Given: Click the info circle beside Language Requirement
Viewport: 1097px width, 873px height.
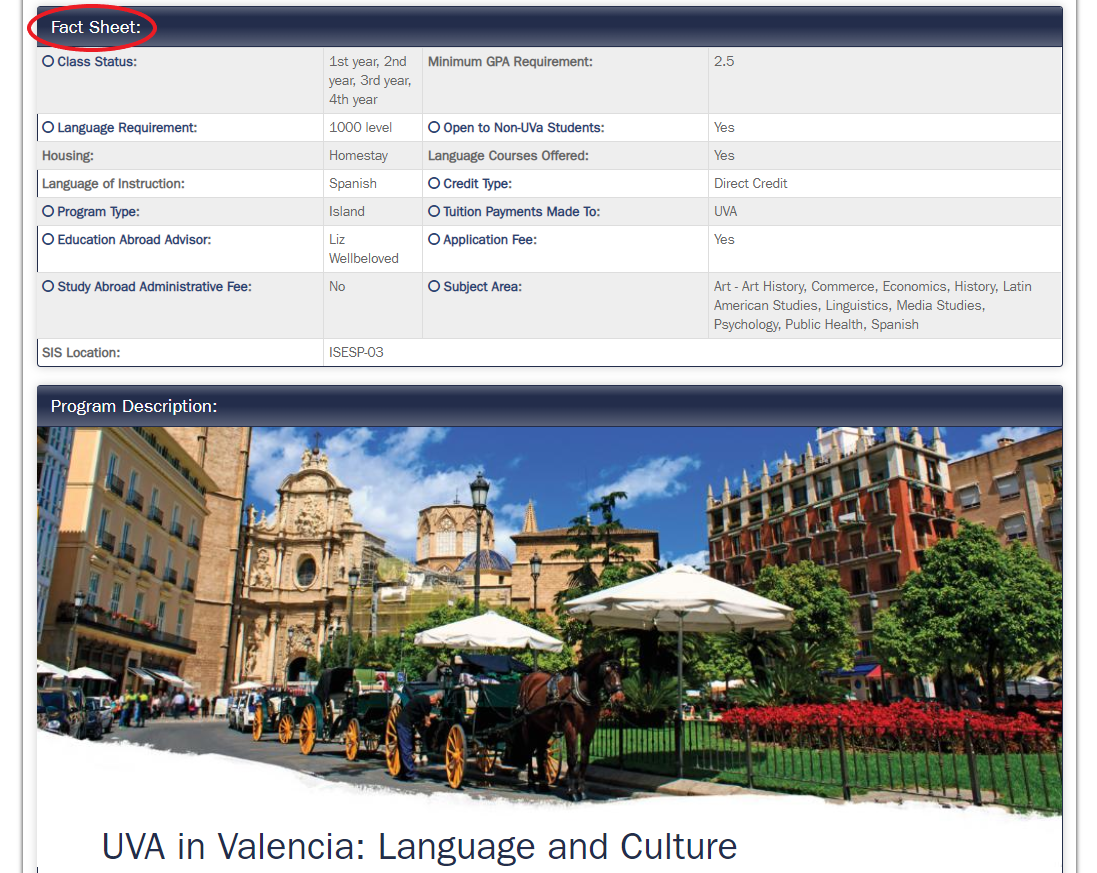Looking at the screenshot, I should pos(48,127).
